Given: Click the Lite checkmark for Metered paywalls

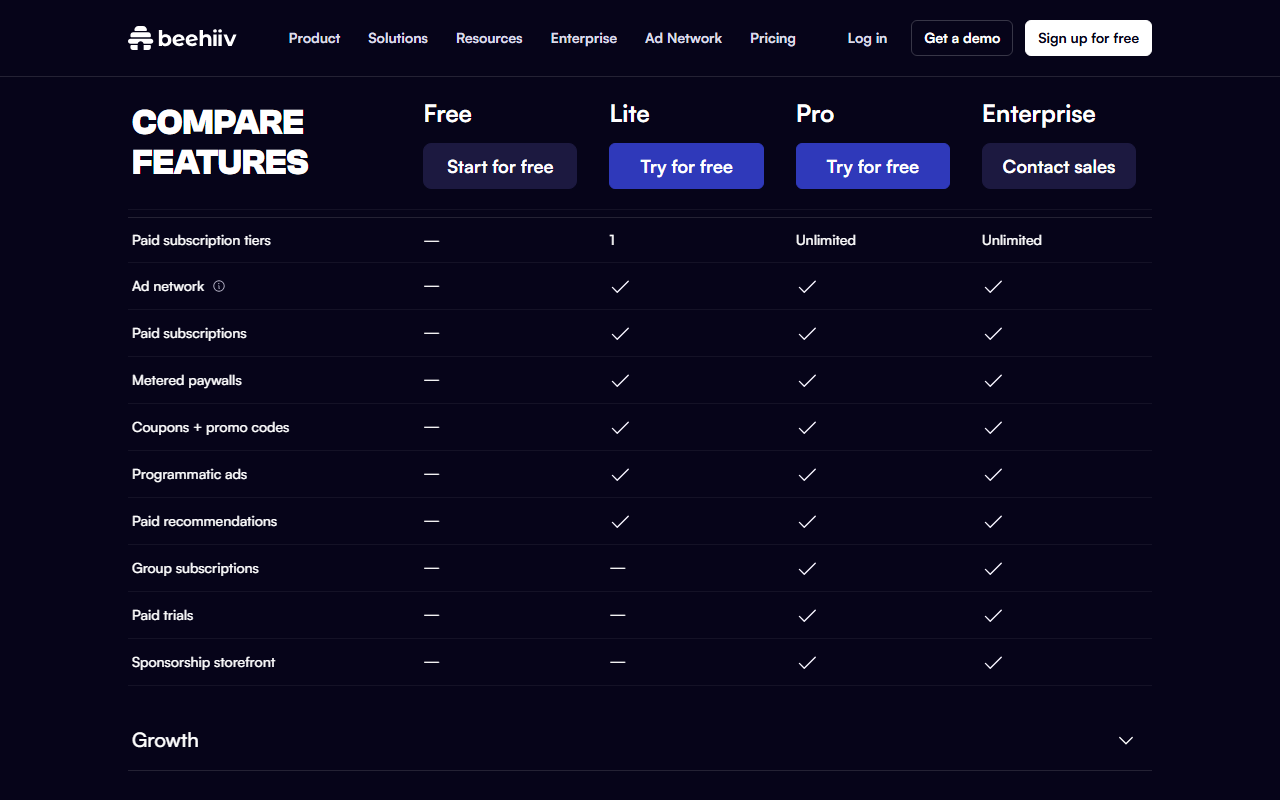Looking at the screenshot, I should pos(620,380).
